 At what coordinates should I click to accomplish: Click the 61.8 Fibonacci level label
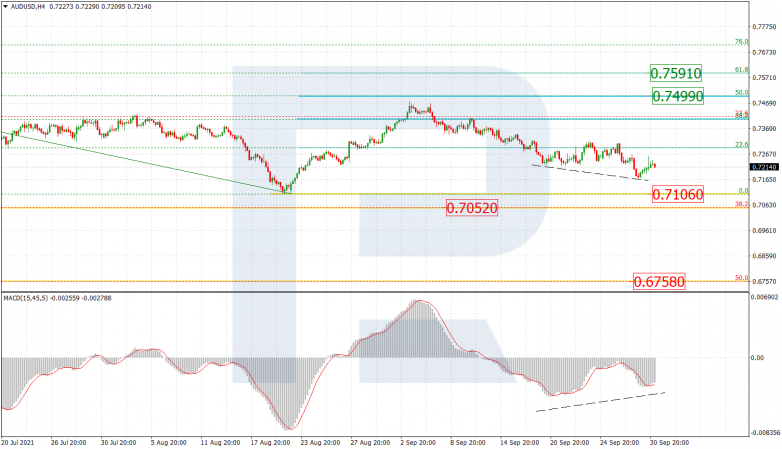(741, 70)
